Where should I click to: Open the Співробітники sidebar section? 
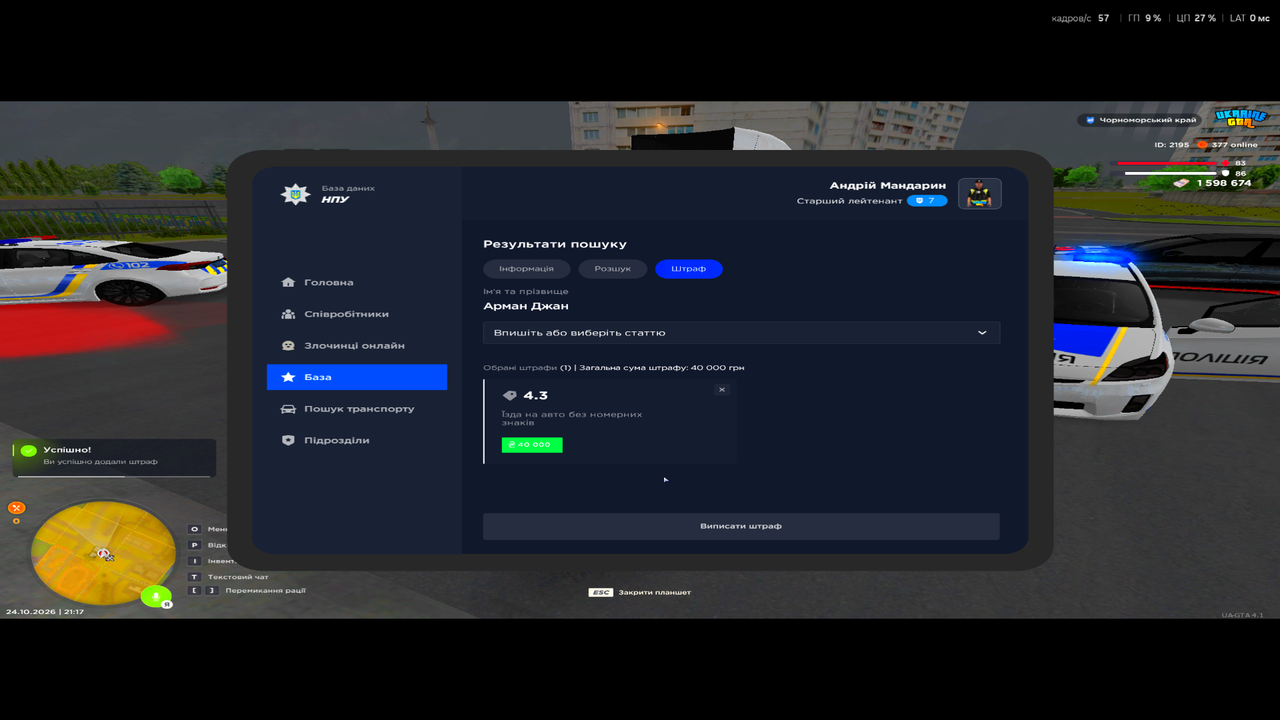356,314
